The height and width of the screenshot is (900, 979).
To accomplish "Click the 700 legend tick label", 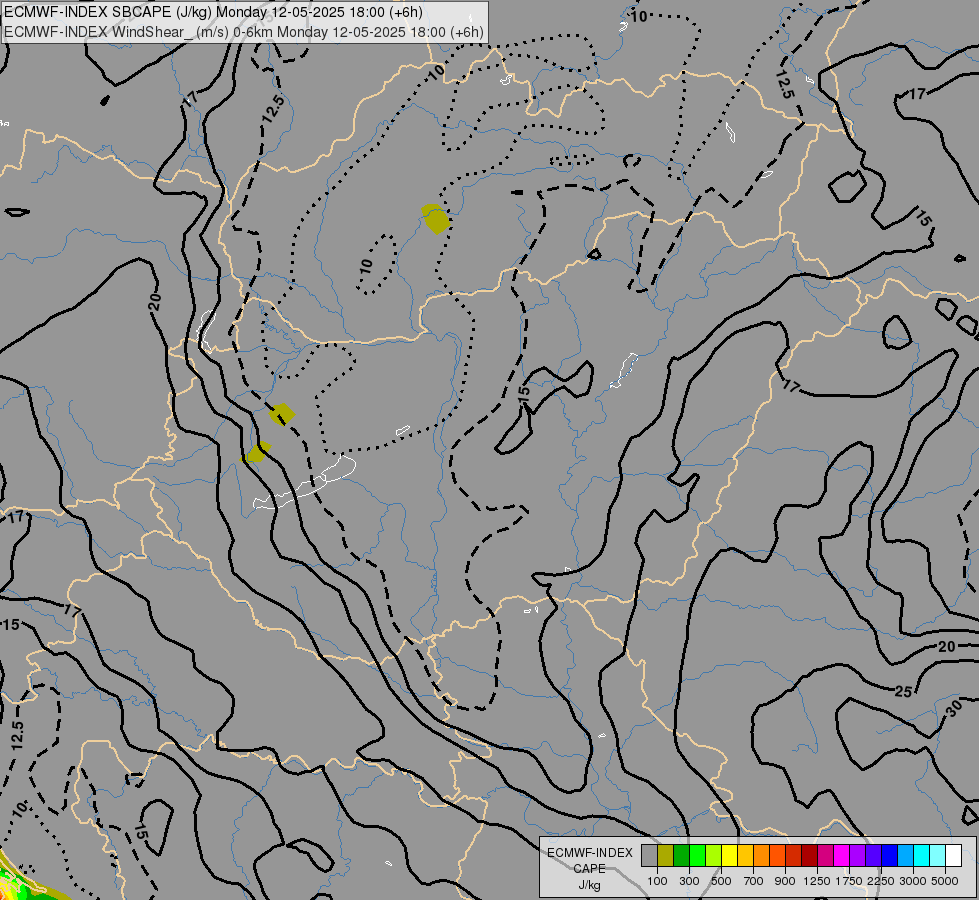I will tap(754, 881).
